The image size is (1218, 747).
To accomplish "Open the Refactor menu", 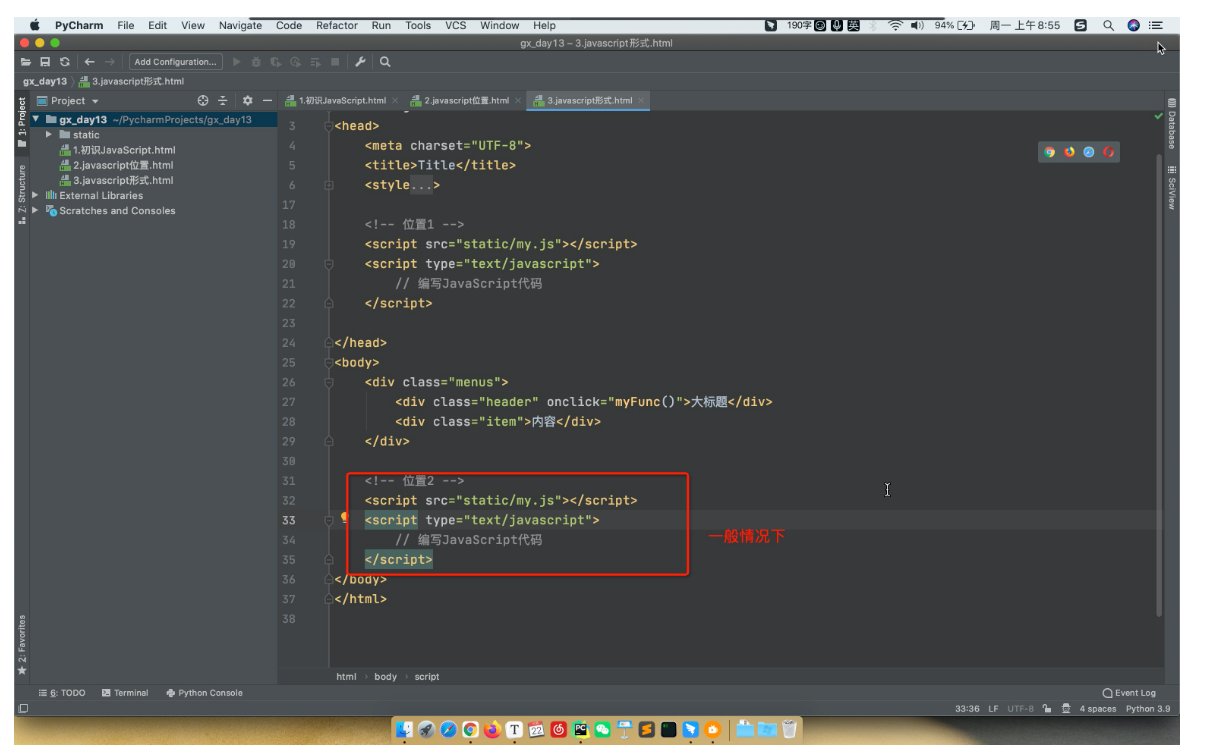I will 337,25.
